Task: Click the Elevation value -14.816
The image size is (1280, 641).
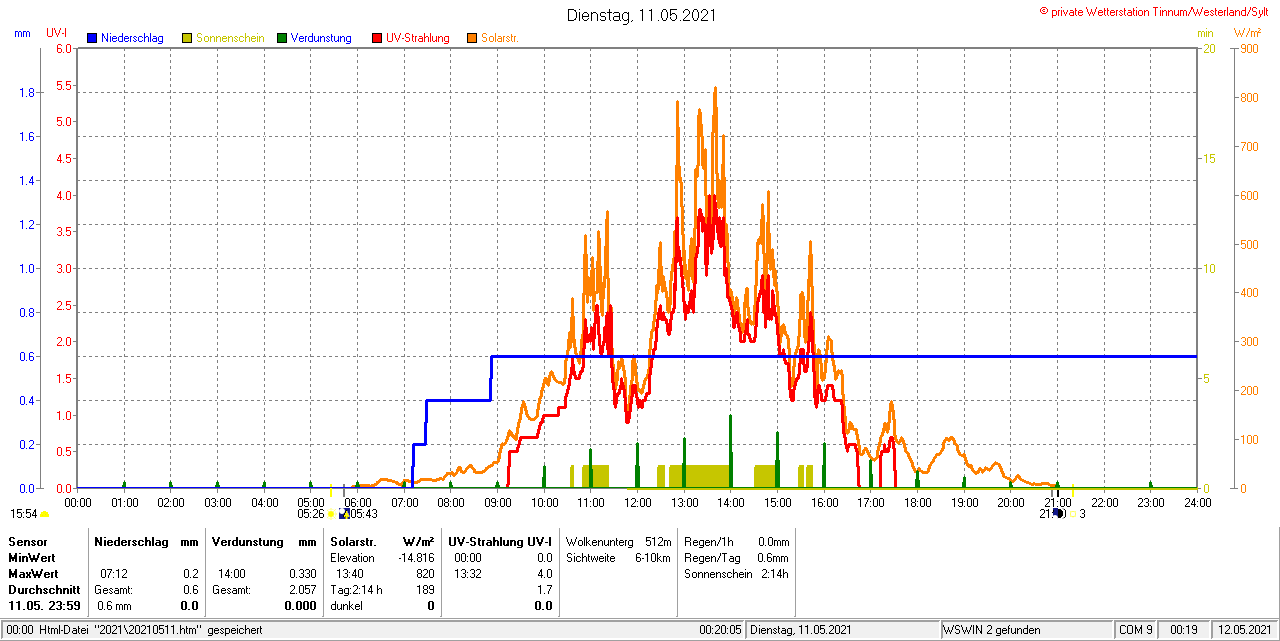Action: 416,557
